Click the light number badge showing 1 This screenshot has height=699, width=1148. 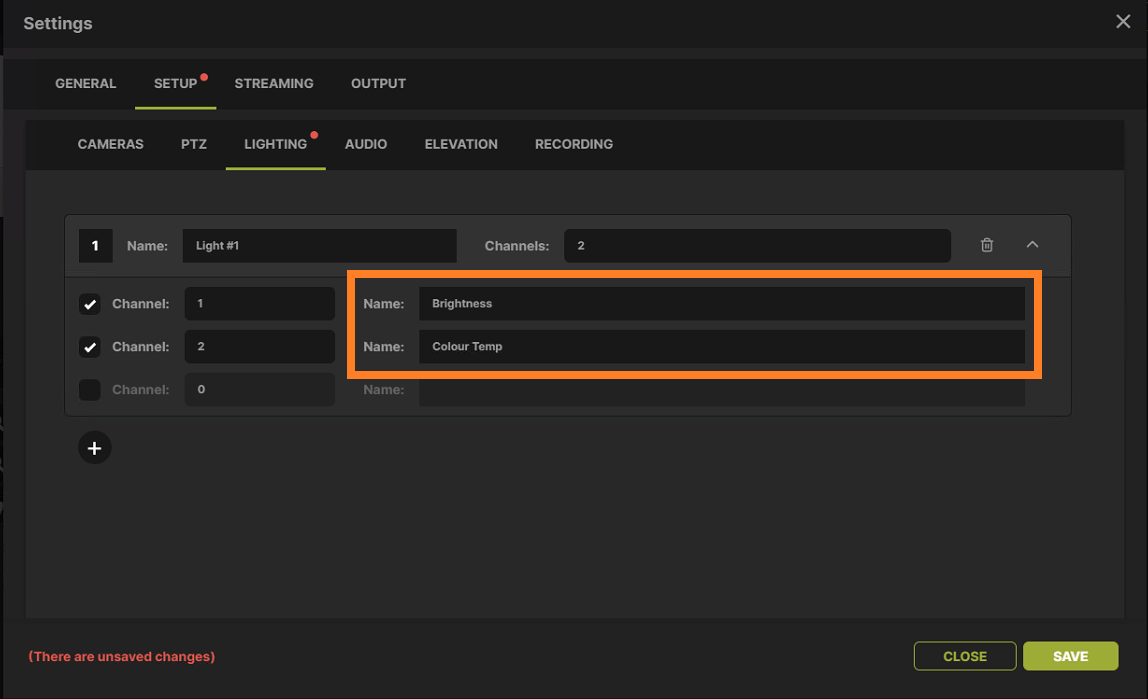click(95, 245)
